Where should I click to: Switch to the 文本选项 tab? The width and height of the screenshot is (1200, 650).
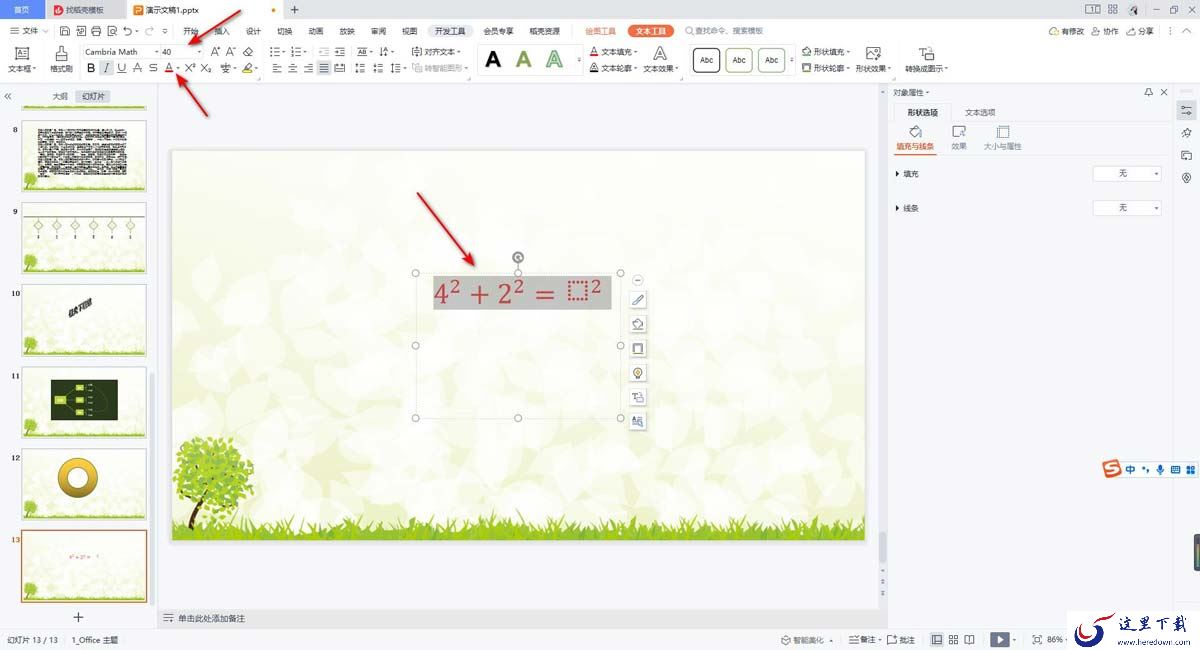[979, 112]
